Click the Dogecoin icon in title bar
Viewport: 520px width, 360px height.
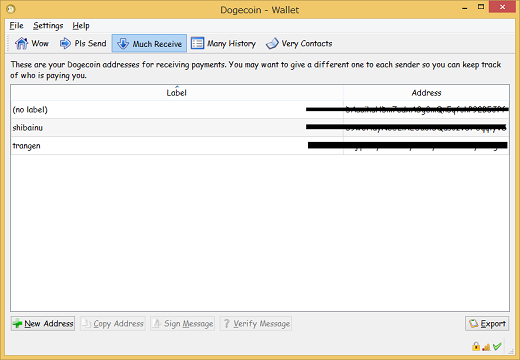(x=11, y=9)
